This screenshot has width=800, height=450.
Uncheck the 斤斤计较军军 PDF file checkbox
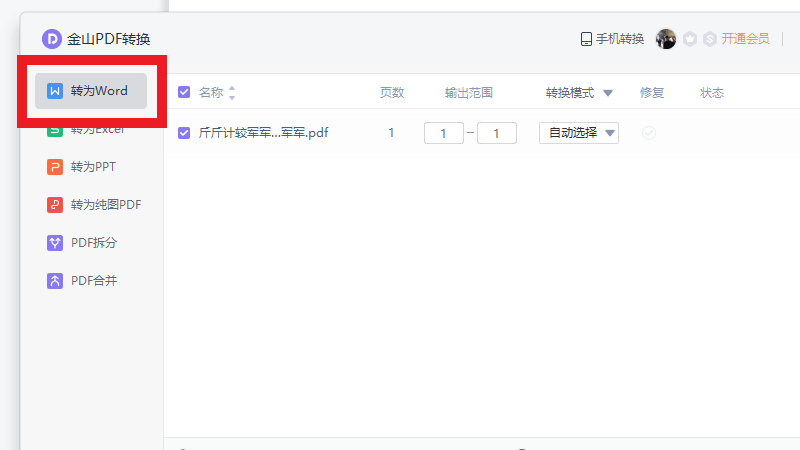184,133
